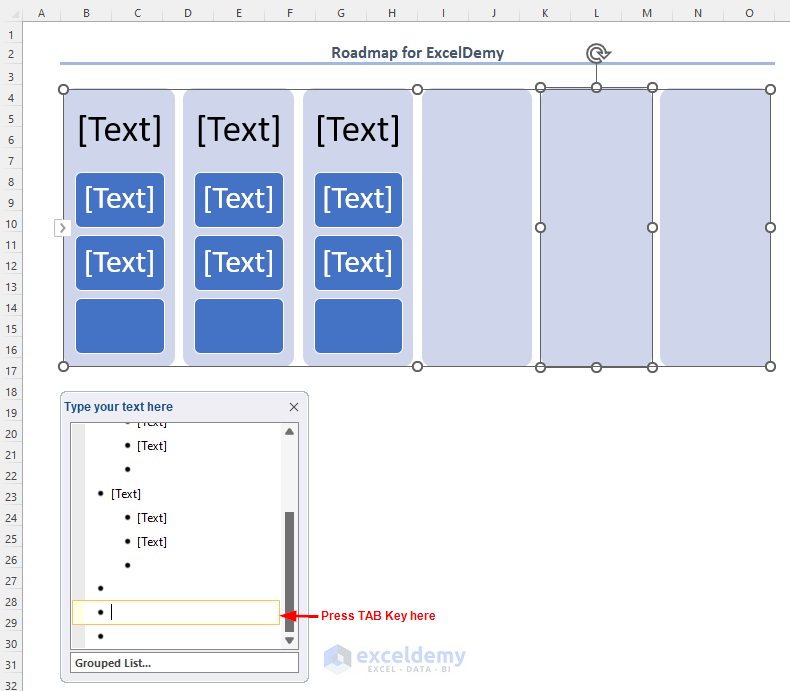Select second column's lower blue [Text] box
Viewport: 790px width, 691px height.
(239, 263)
